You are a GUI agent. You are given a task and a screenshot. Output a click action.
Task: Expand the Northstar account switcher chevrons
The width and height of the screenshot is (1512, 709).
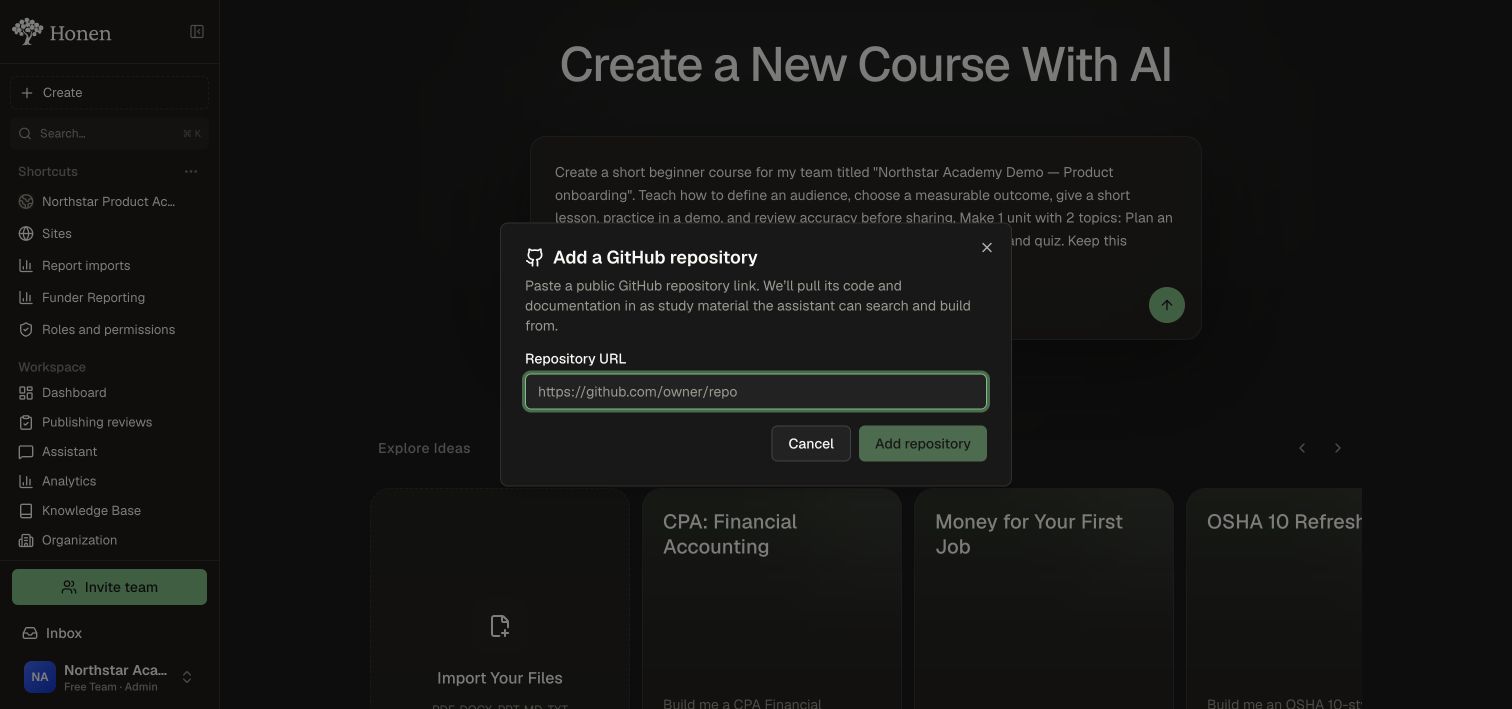point(187,677)
